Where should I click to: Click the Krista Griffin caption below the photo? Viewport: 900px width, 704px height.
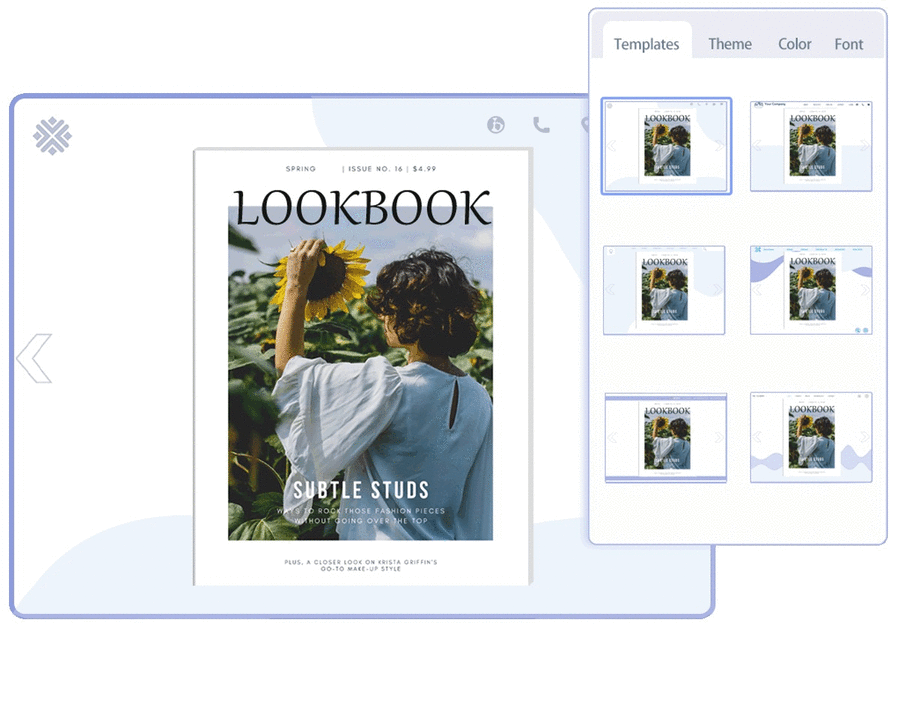(x=361, y=566)
